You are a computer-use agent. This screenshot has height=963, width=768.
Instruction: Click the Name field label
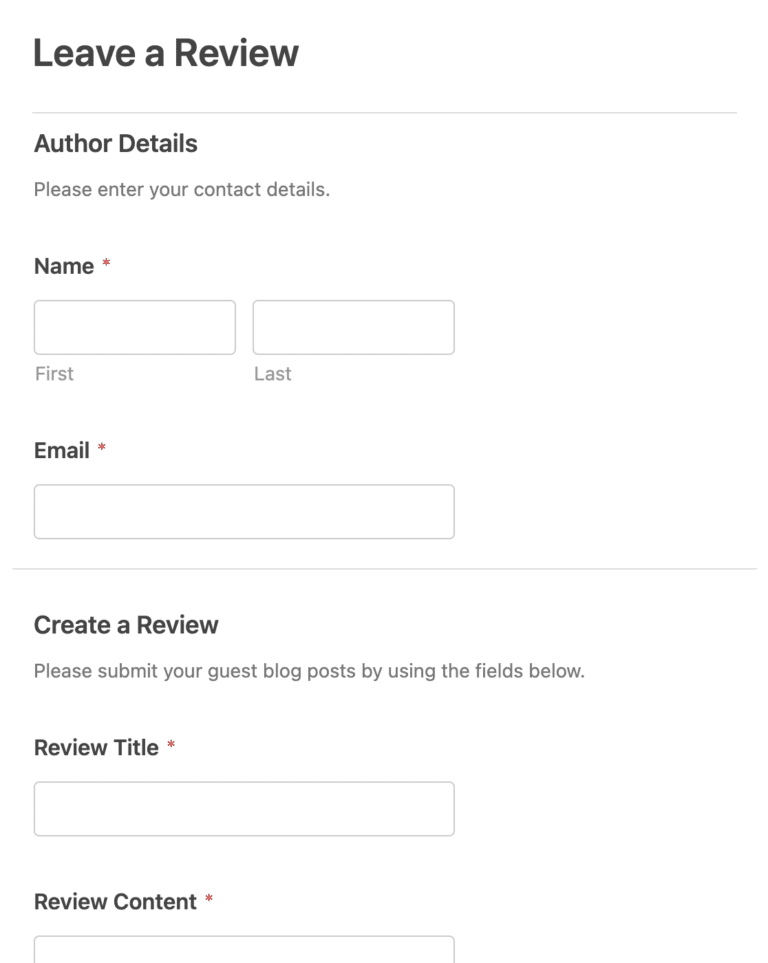click(62, 267)
